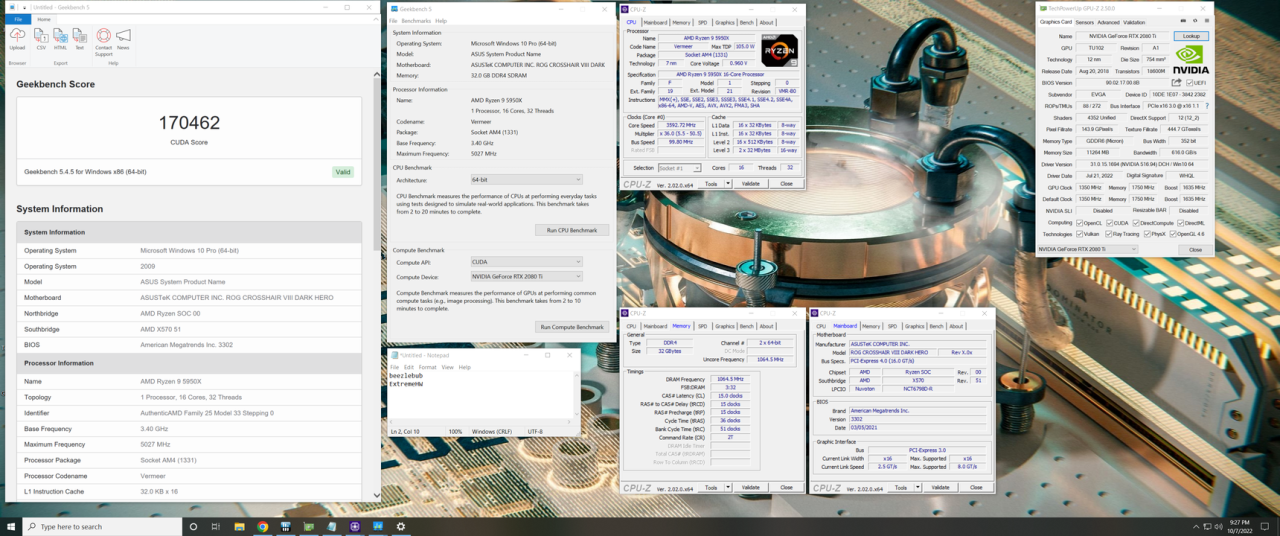Export results as CSV
The height and width of the screenshot is (536, 1280).
(x=41, y=38)
